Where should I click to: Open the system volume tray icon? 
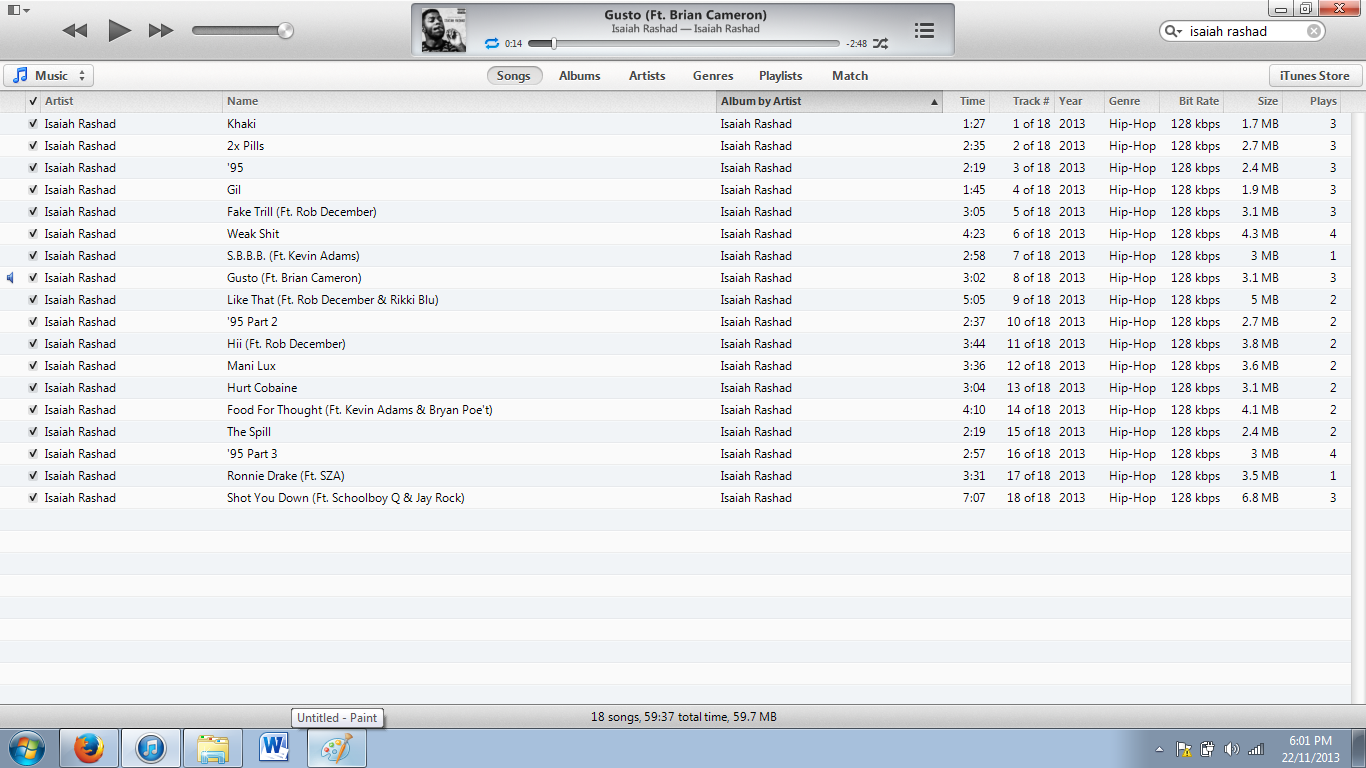coord(1231,749)
